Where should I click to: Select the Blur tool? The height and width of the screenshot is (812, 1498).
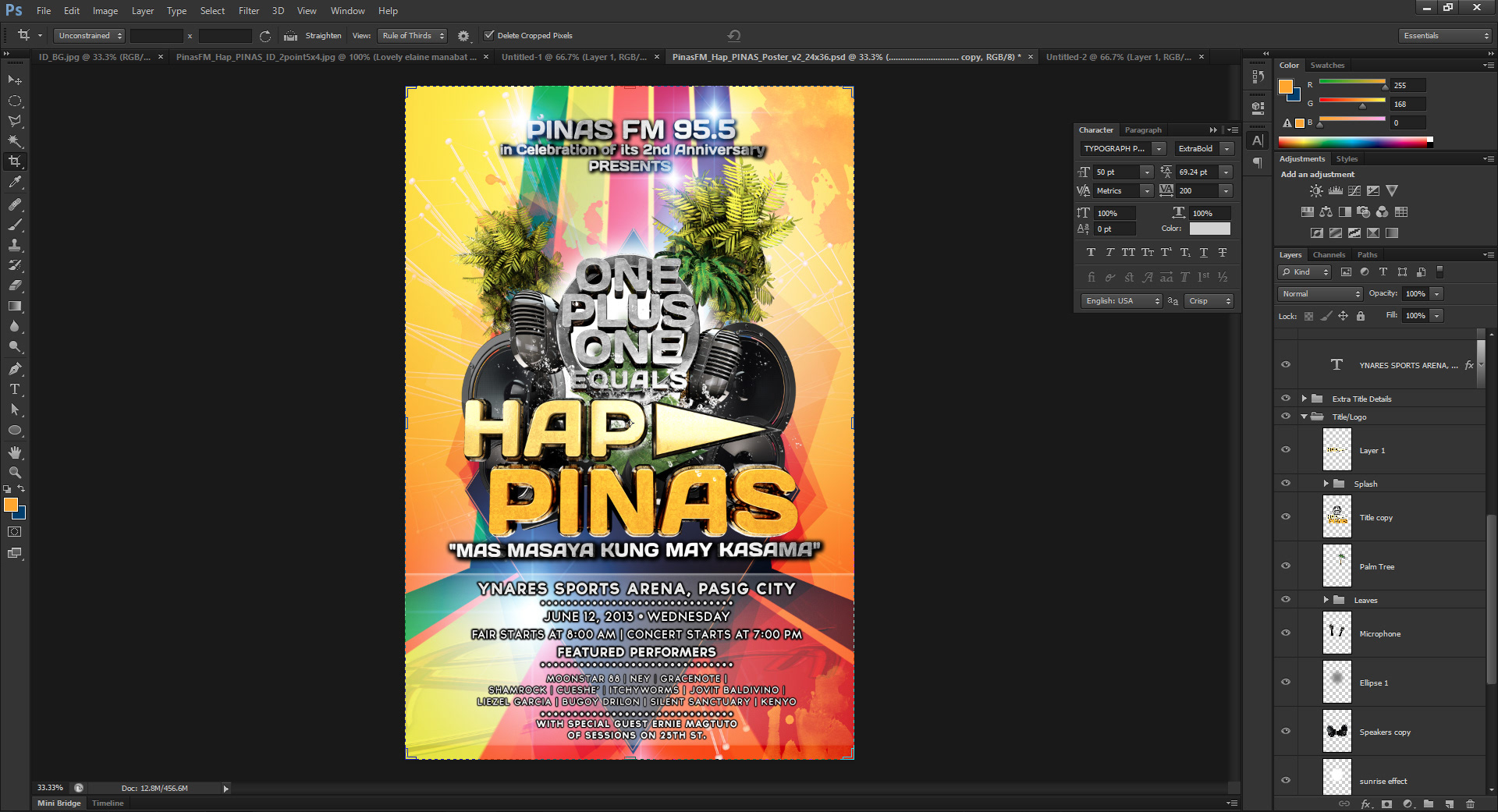click(x=15, y=326)
